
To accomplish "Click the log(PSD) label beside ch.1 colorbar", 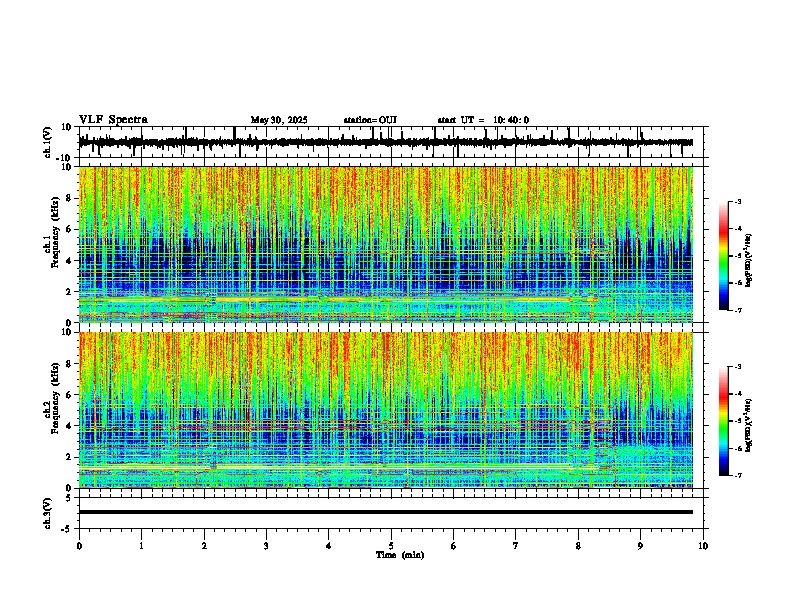I will coord(749,261).
